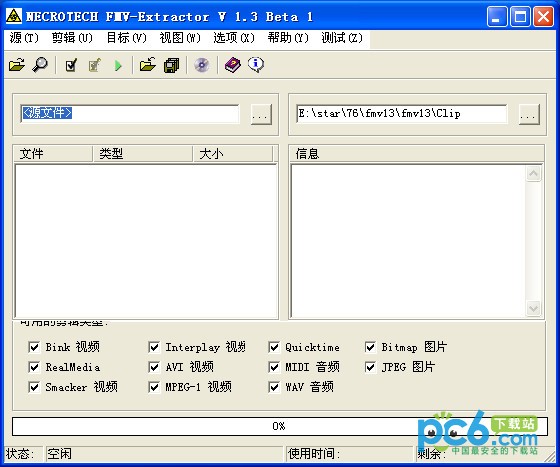Viewport: 560px width, 467px height.
Task: Click info panel scroll up arrow
Action: [x=534, y=174]
